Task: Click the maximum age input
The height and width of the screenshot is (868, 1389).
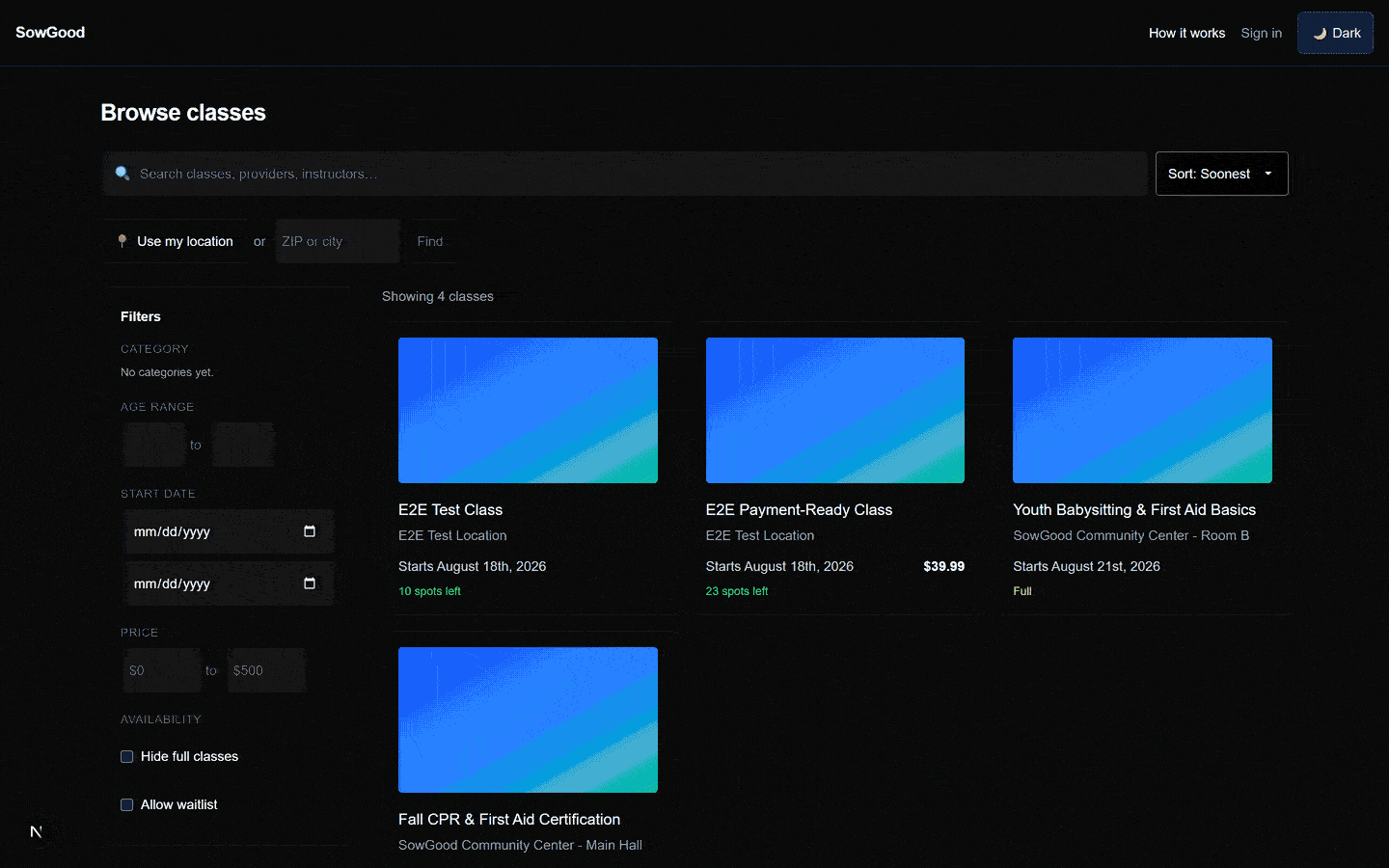Action: (x=243, y=445)
